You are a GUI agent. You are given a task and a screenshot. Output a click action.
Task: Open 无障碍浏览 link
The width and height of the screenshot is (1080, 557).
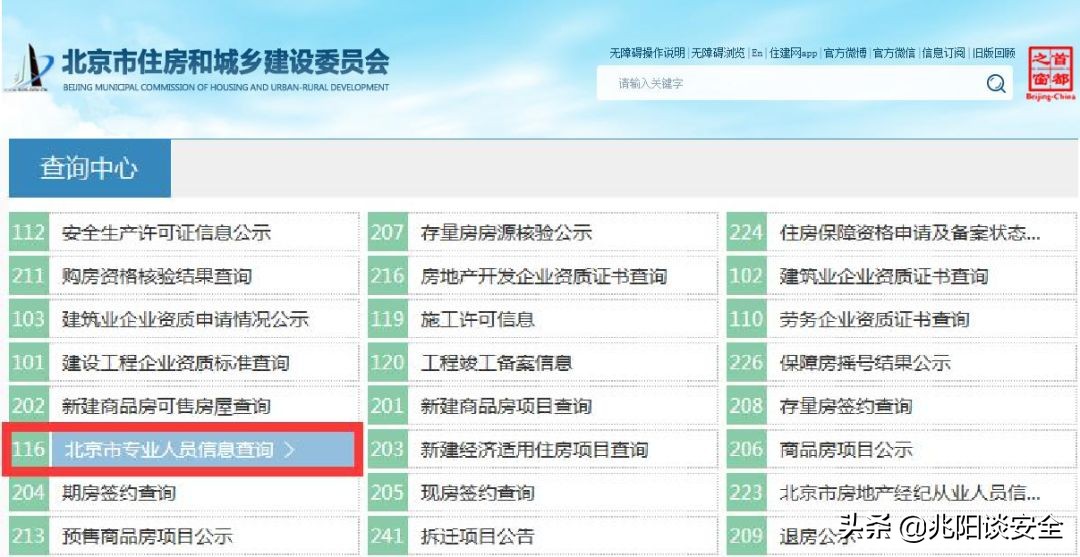(x=718, y=53)
